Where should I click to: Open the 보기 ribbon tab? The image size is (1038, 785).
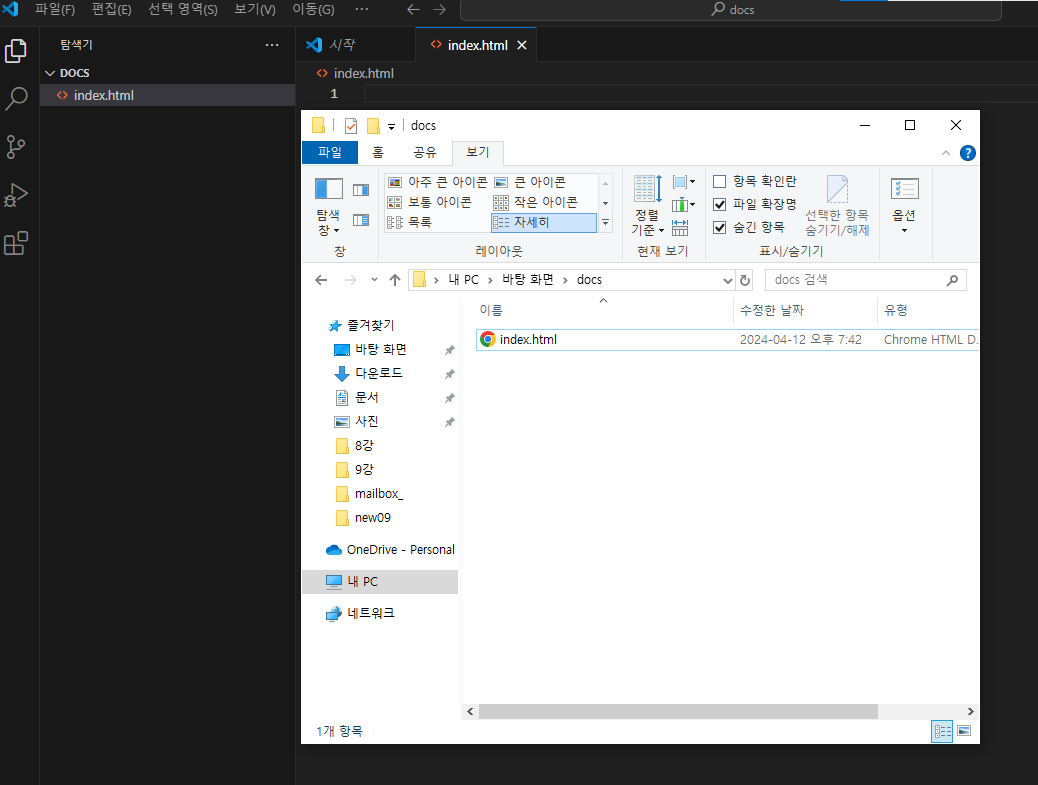(477, 152)
